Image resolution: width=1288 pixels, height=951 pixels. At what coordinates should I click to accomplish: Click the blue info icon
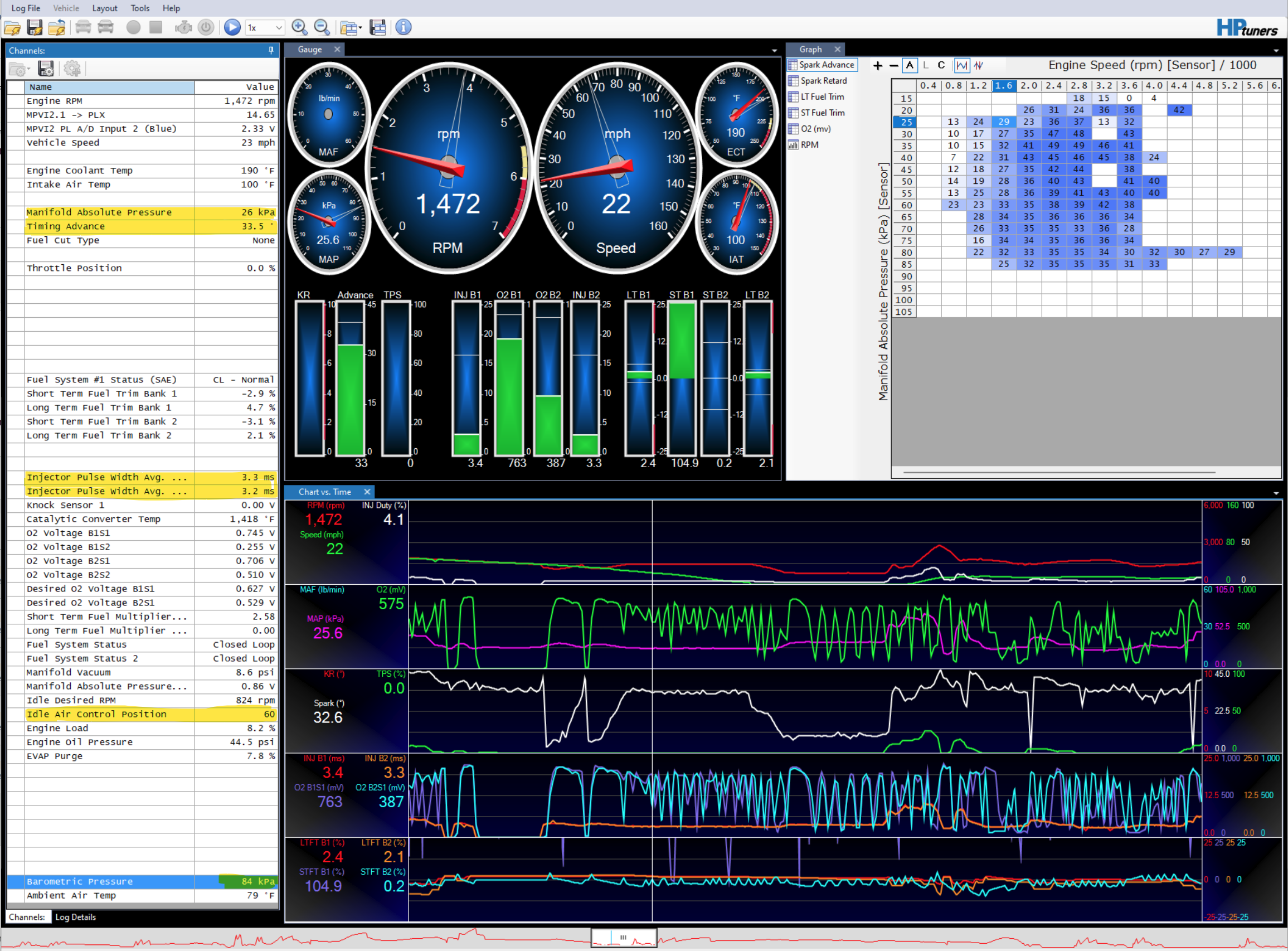click(404, 27)
